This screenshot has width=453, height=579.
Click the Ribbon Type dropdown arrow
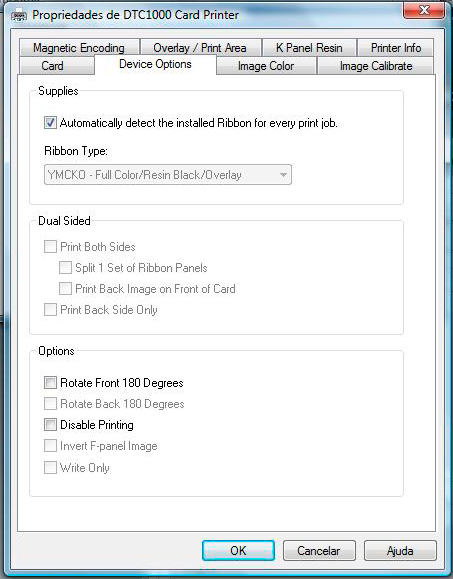(283, 175)
